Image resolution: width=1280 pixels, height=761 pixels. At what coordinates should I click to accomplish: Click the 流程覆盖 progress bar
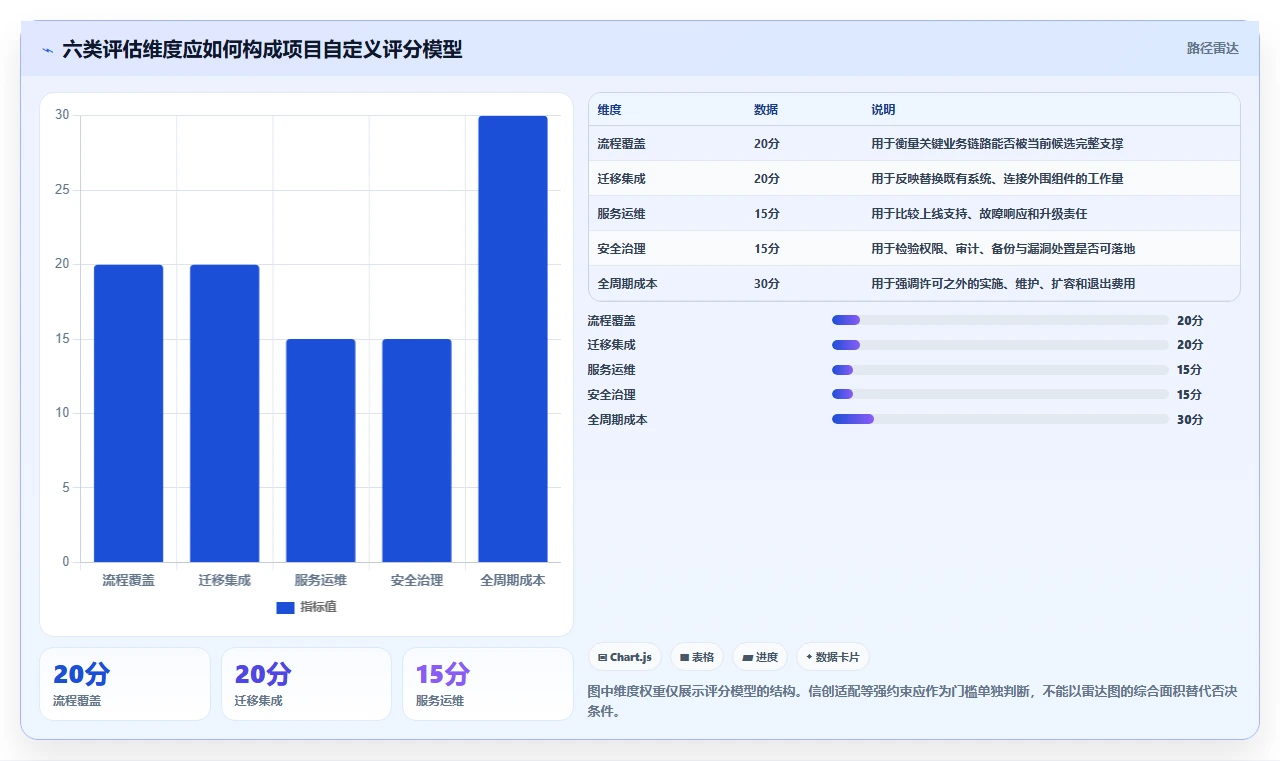[1000, 320]
